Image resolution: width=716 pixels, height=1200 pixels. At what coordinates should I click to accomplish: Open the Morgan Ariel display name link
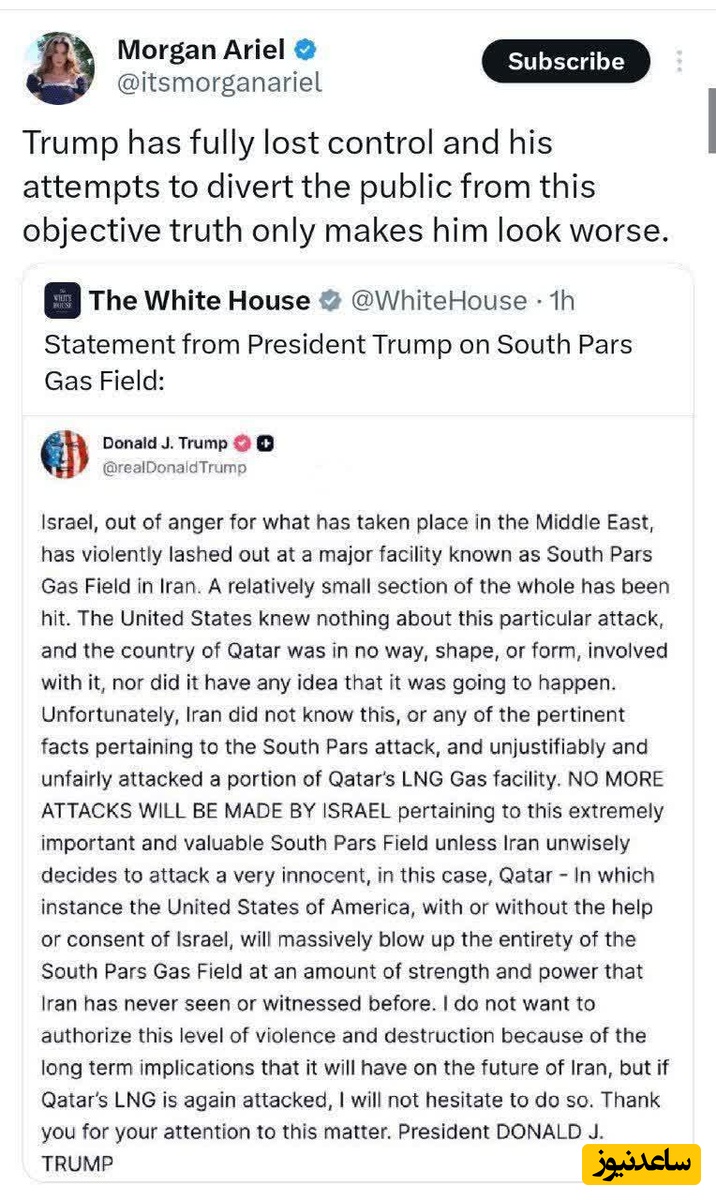click(201, 49)
